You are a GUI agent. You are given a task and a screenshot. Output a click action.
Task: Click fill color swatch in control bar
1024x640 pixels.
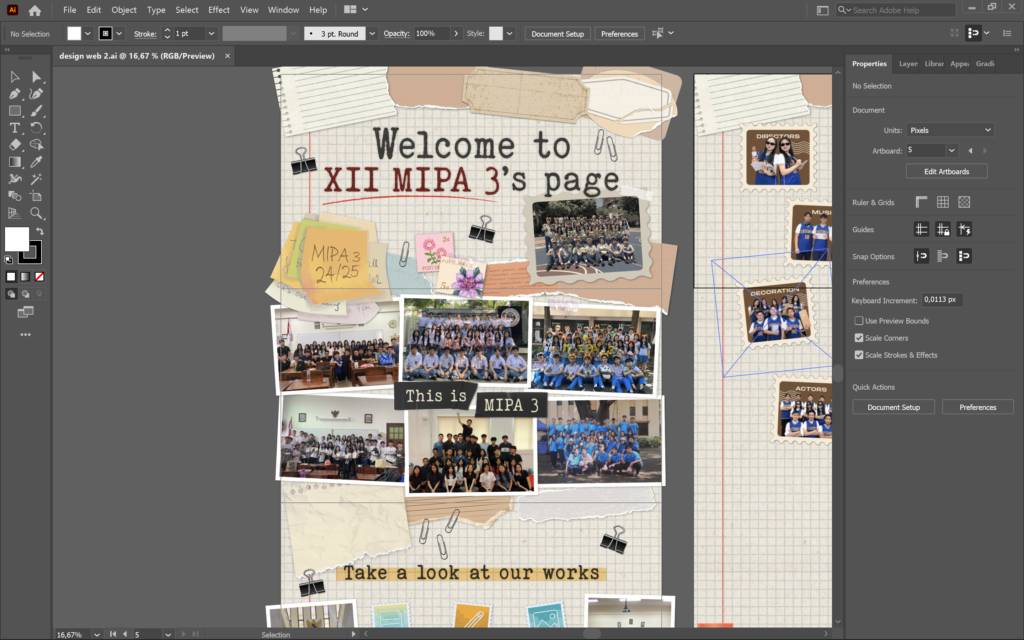(x=74, y=33)
